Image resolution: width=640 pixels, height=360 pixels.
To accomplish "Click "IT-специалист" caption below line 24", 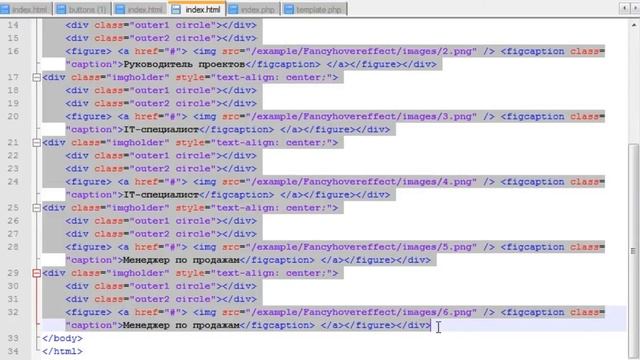I will tap(161, 195).
